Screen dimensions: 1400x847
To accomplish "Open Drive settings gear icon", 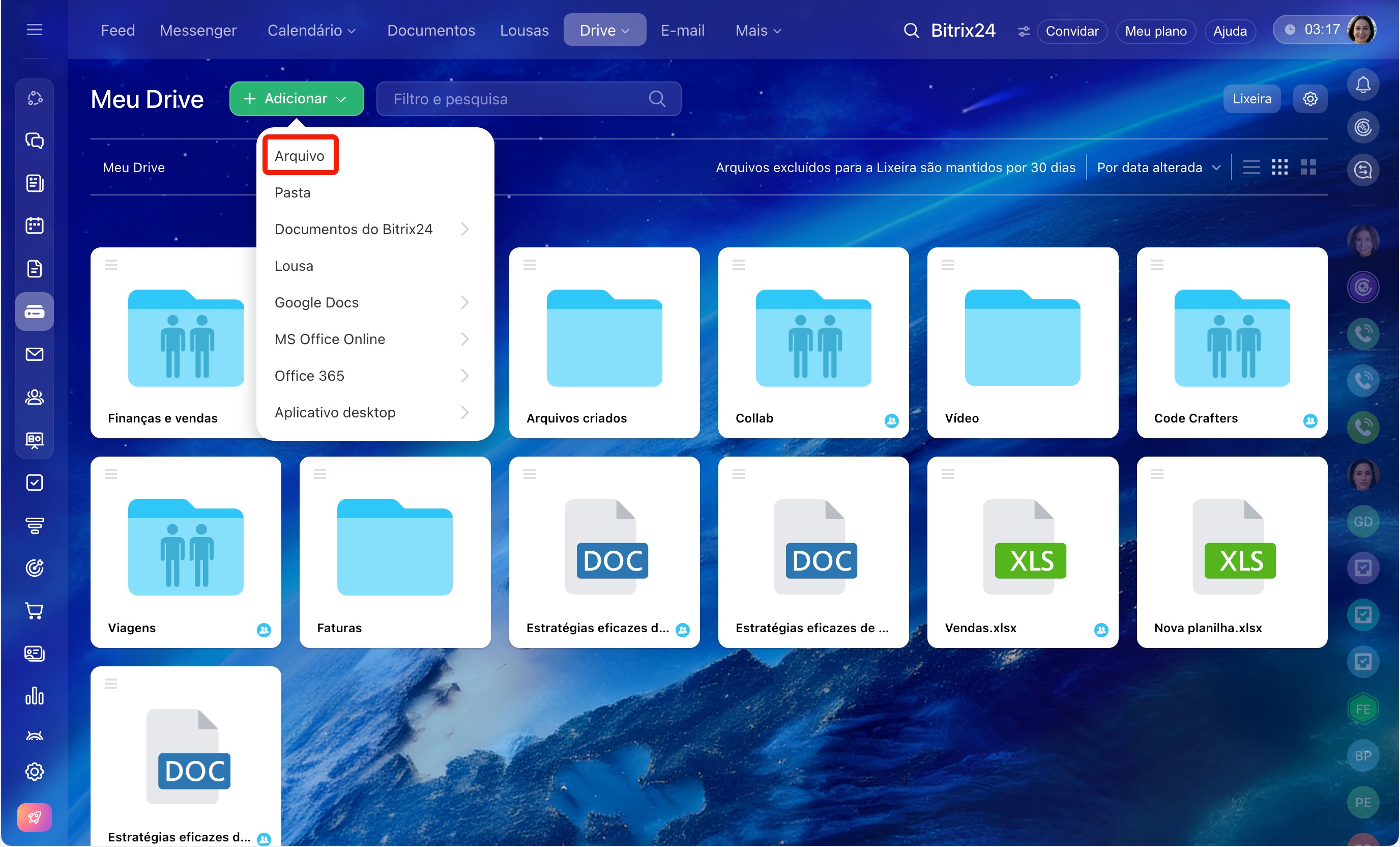I will click(x=1309, y=99).
